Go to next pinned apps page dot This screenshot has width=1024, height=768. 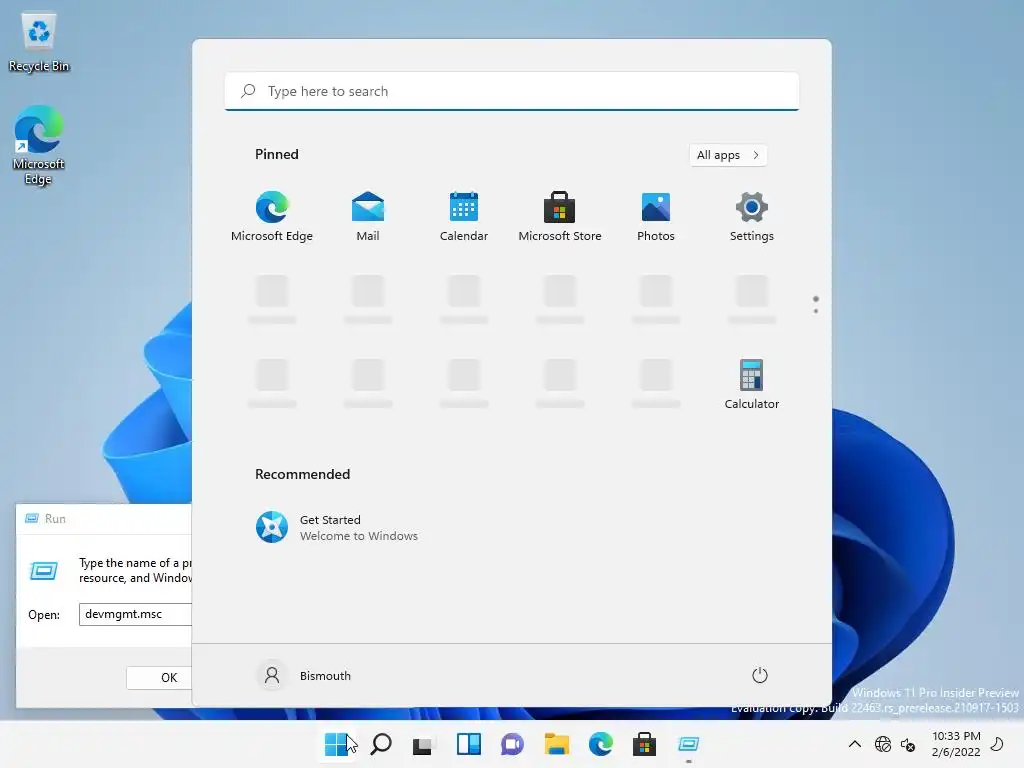click(x=816, y=312)
